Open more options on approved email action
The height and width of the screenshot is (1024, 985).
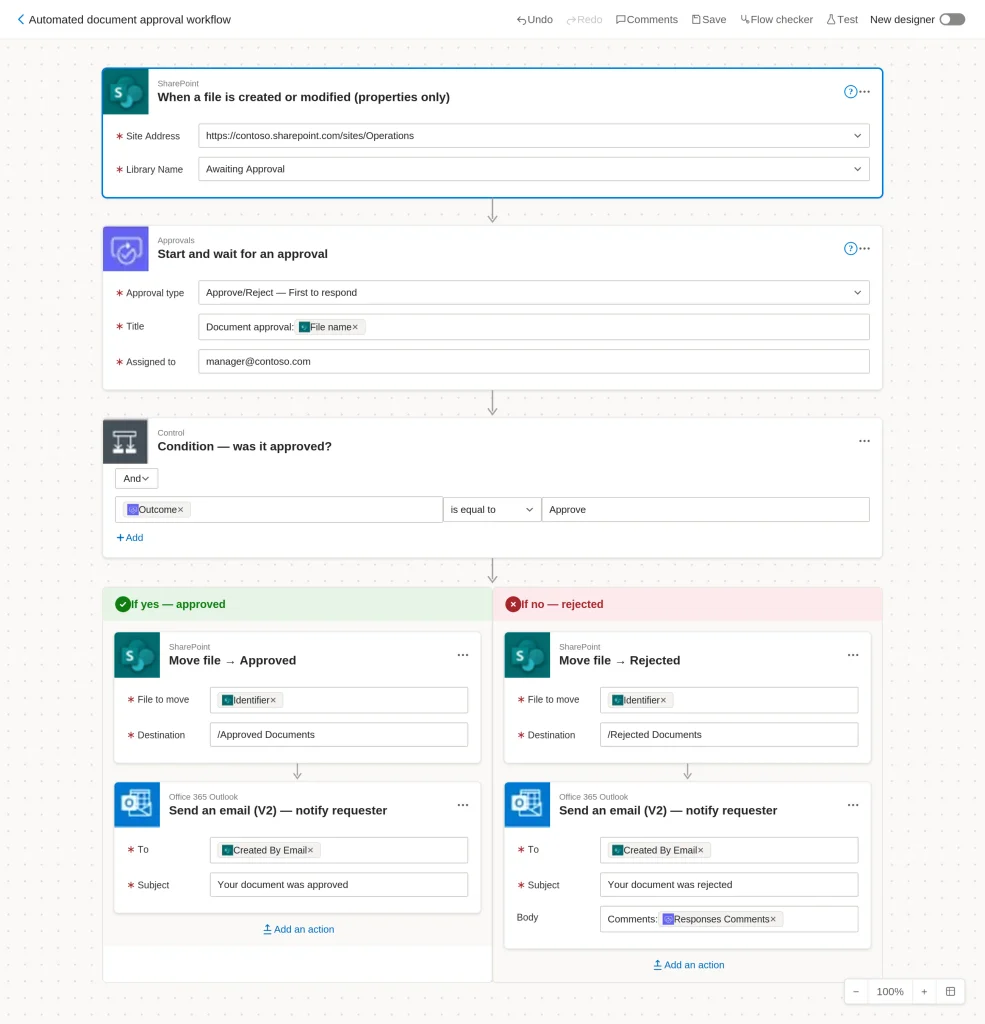pyautogui.click(x=462, y=805)
